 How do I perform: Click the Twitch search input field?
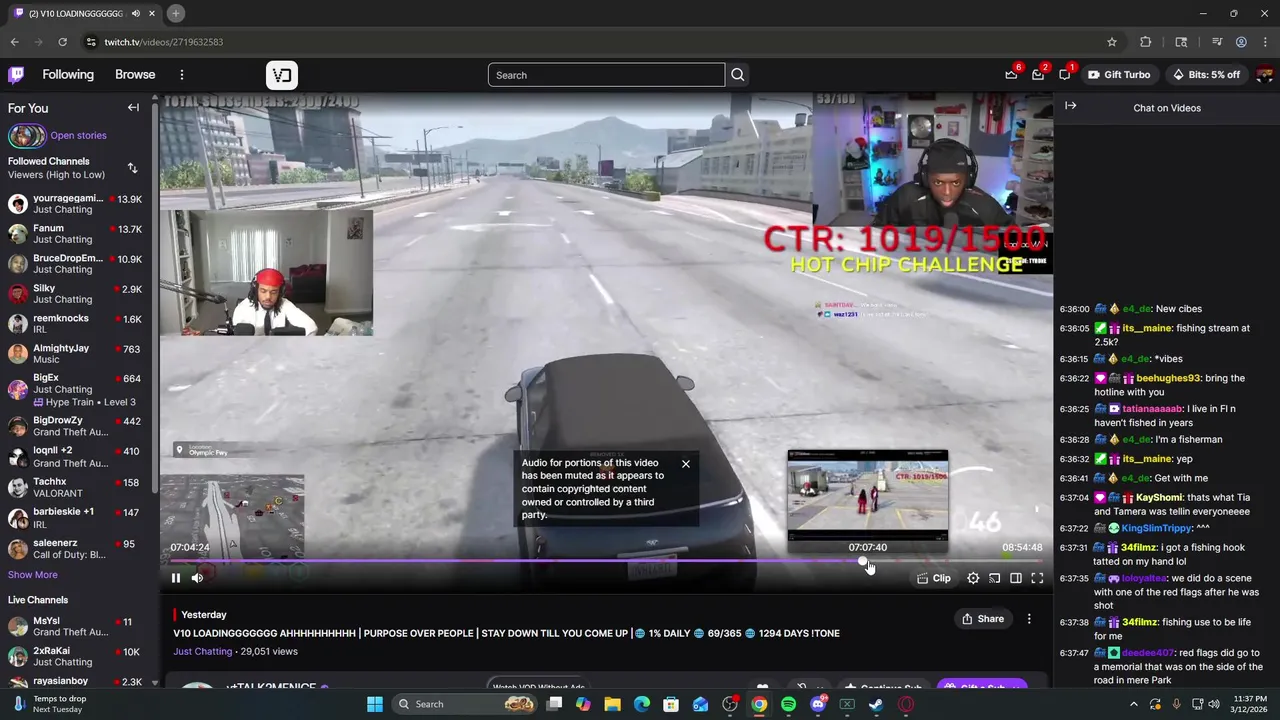click(x=606, y=75)
